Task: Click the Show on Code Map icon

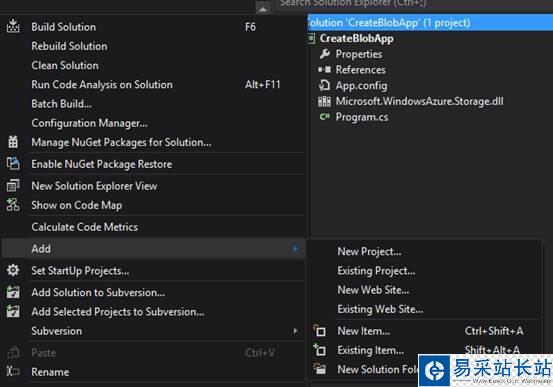Action: click(x=13, y=205)
